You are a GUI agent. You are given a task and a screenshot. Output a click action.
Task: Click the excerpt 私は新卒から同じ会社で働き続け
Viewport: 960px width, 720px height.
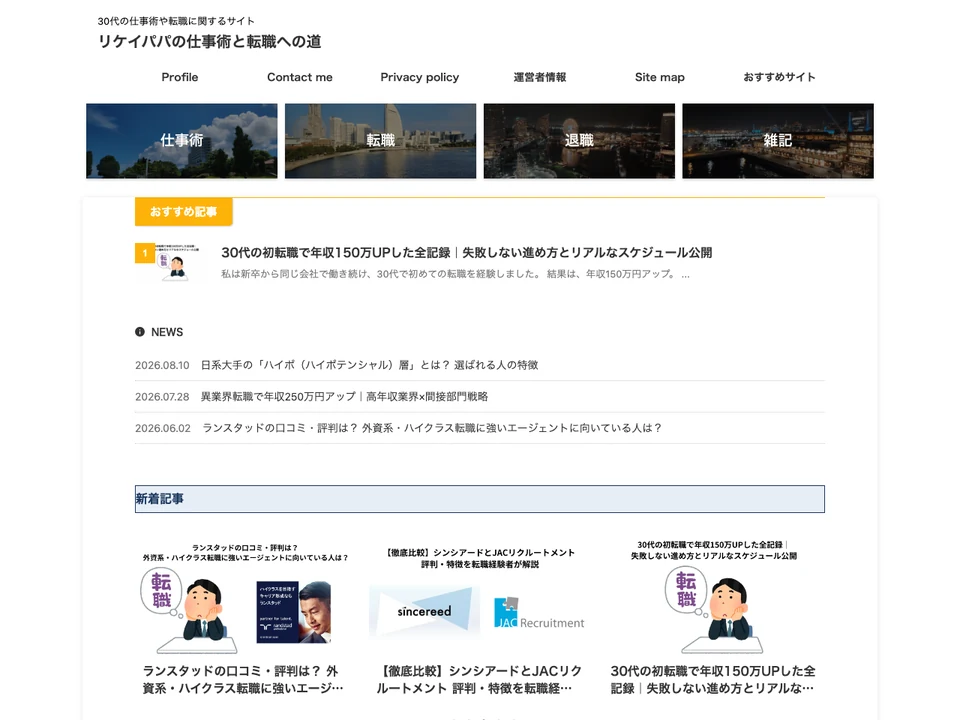(x=456, y=274)
